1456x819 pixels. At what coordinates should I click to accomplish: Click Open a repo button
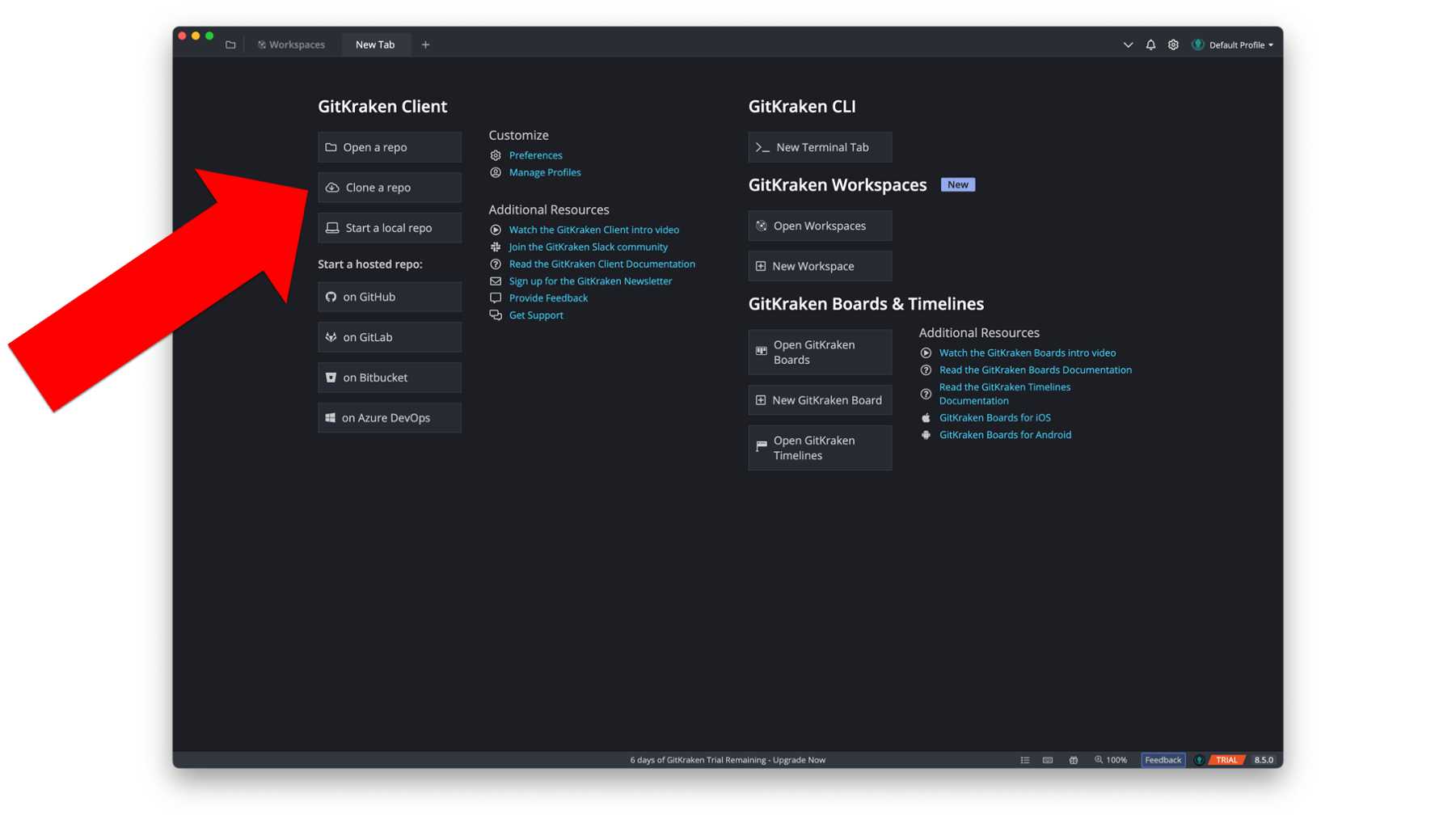tap(390, 147)
